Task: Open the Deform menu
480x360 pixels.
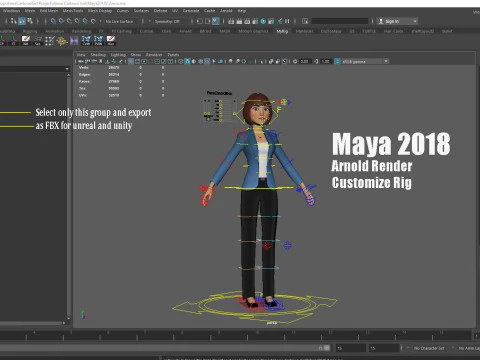Action: (160, 11)
